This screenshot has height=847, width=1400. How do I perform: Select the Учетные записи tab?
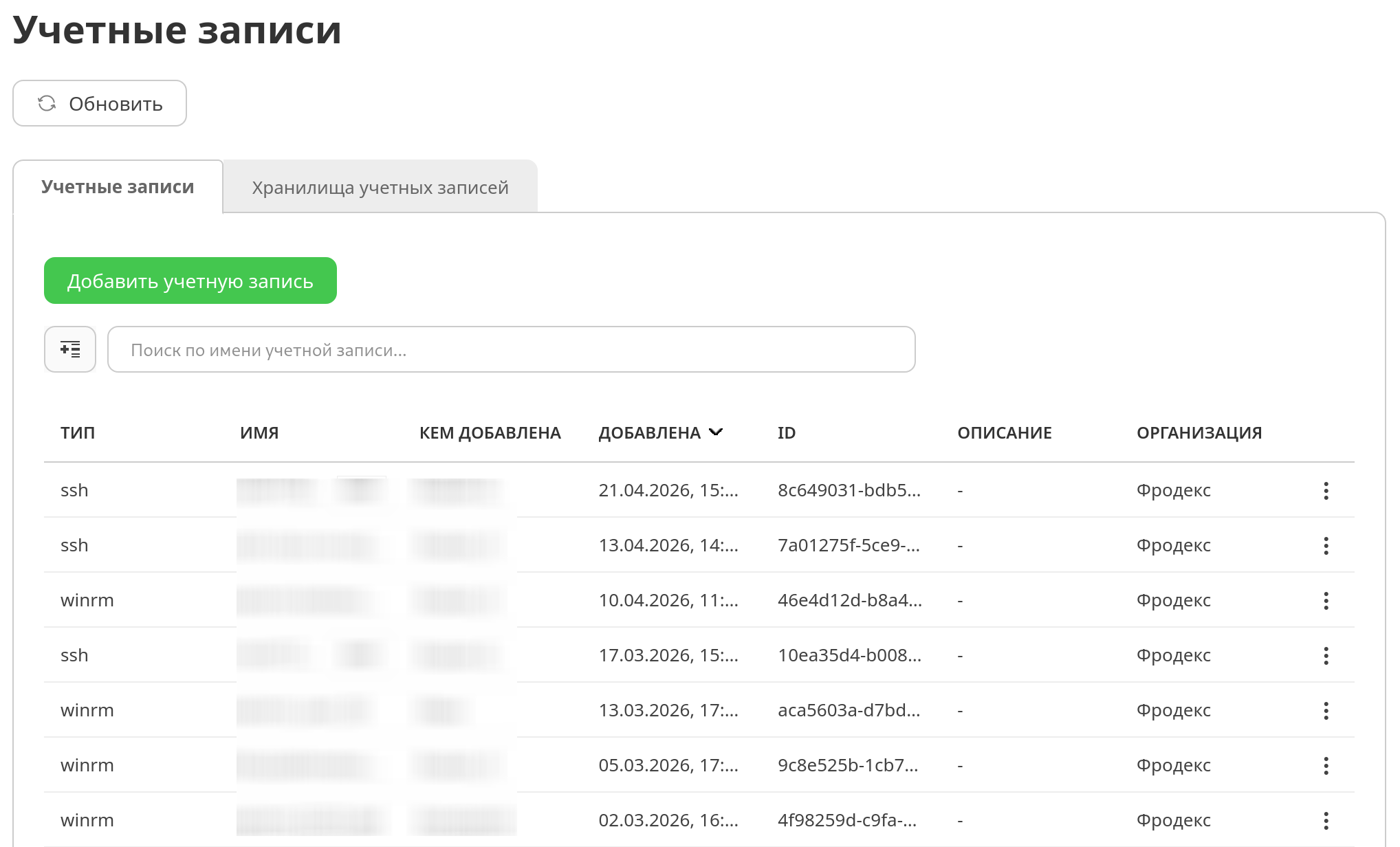[x=118, y=187]
